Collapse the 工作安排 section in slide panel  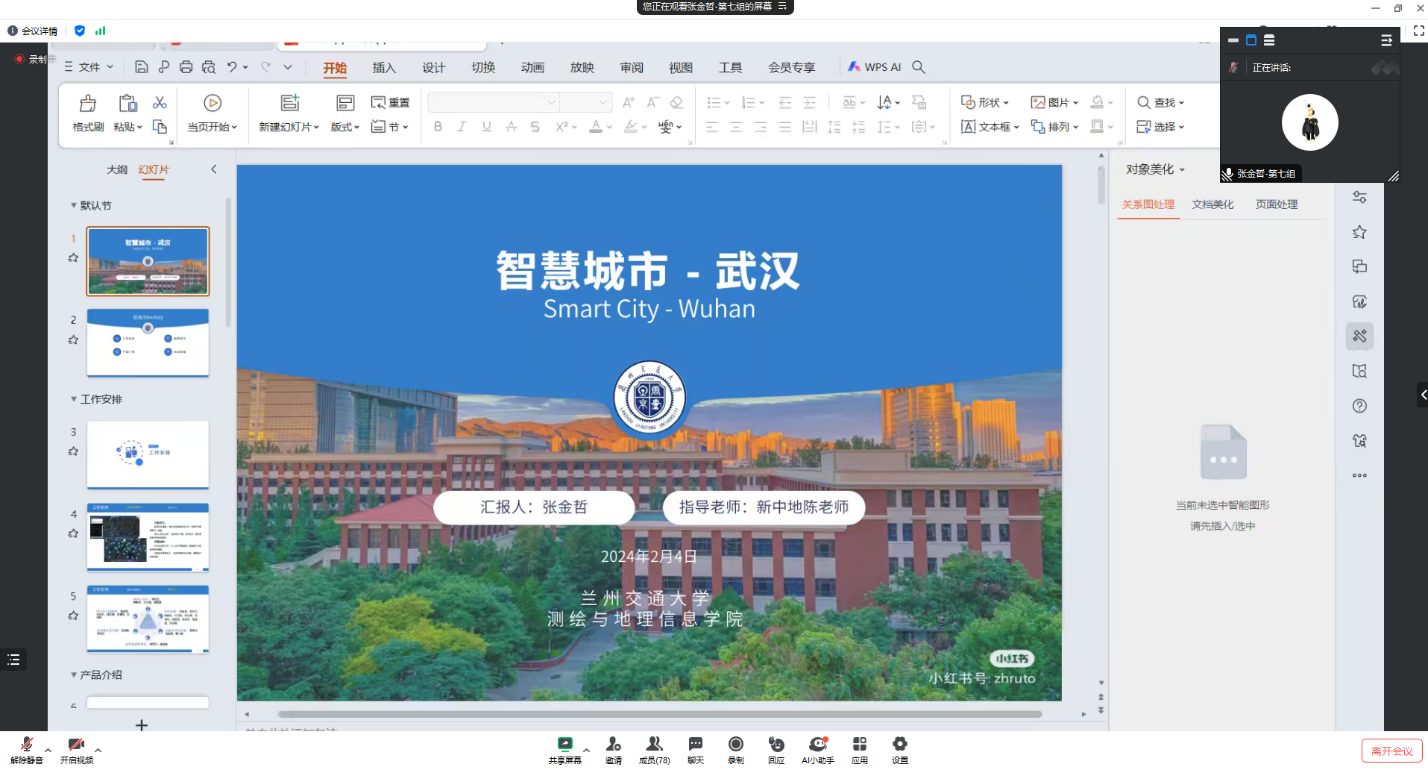coord(74,399)
